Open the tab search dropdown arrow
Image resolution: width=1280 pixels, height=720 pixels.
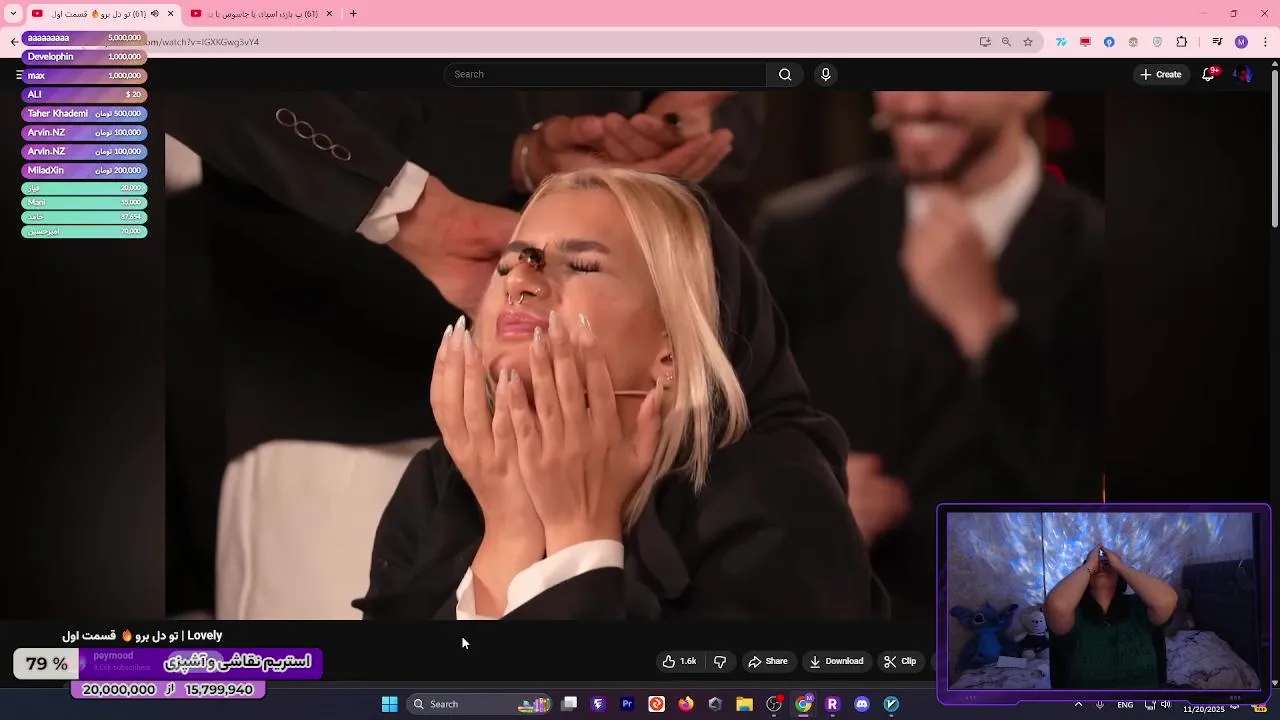13,14
